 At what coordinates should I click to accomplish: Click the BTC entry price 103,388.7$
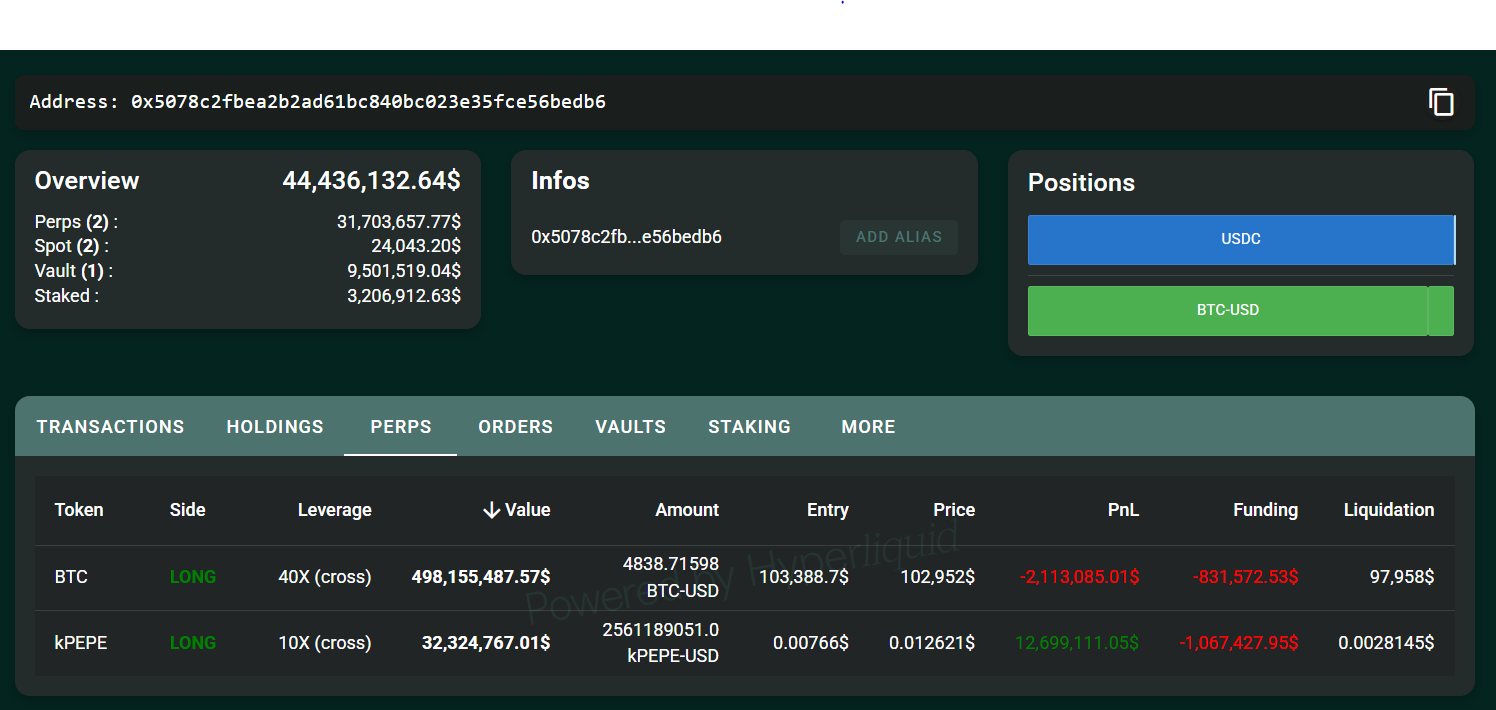[x=804, y=577]
